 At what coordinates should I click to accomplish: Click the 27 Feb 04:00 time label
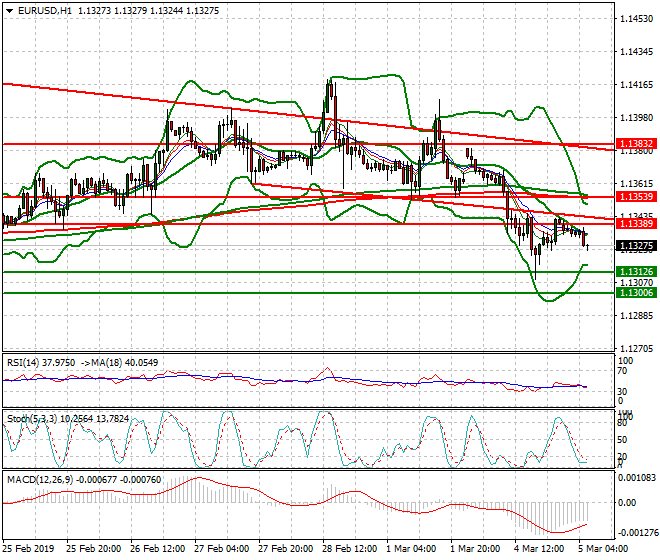(x=221, y=549)
